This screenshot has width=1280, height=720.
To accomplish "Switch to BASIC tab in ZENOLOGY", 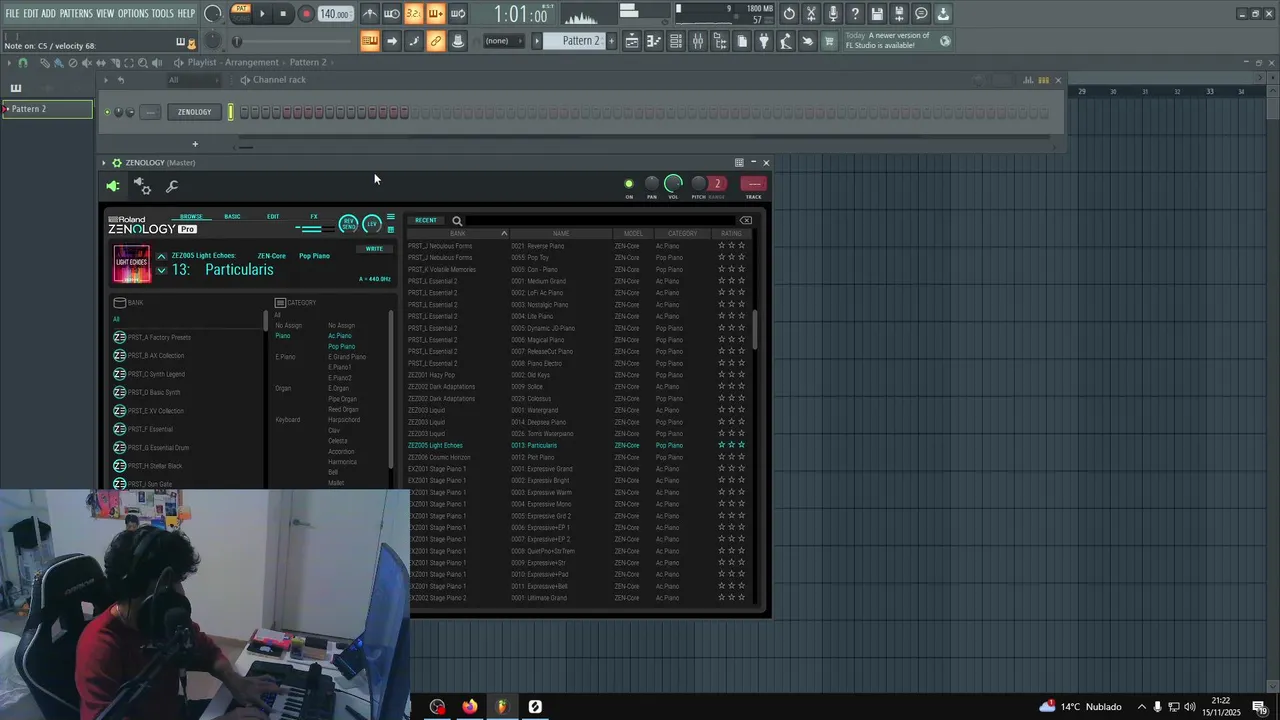I will tap(232, 216).
